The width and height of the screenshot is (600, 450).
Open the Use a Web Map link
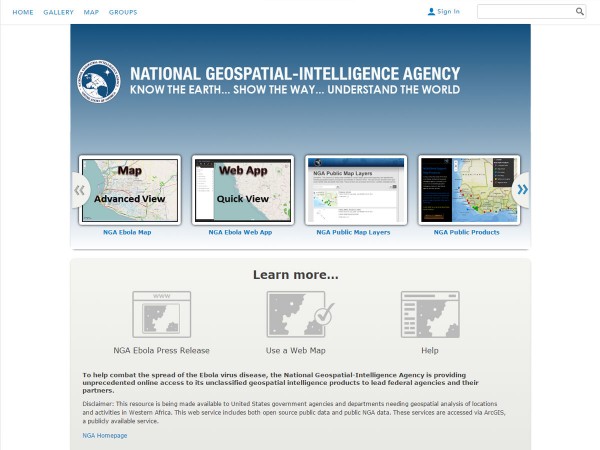click(296, 351)
